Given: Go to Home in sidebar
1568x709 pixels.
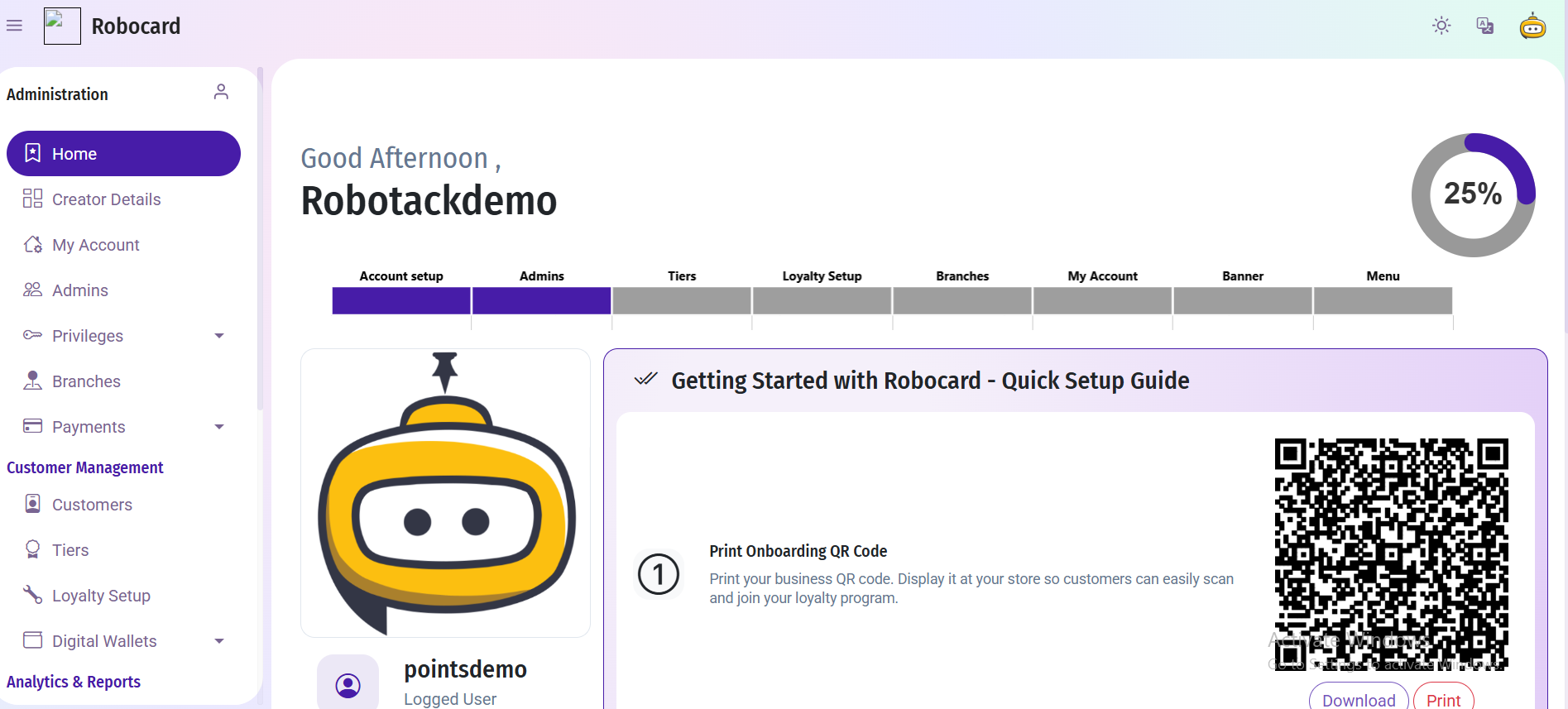Looking at the screenshot, I should (x=123, y=153).
